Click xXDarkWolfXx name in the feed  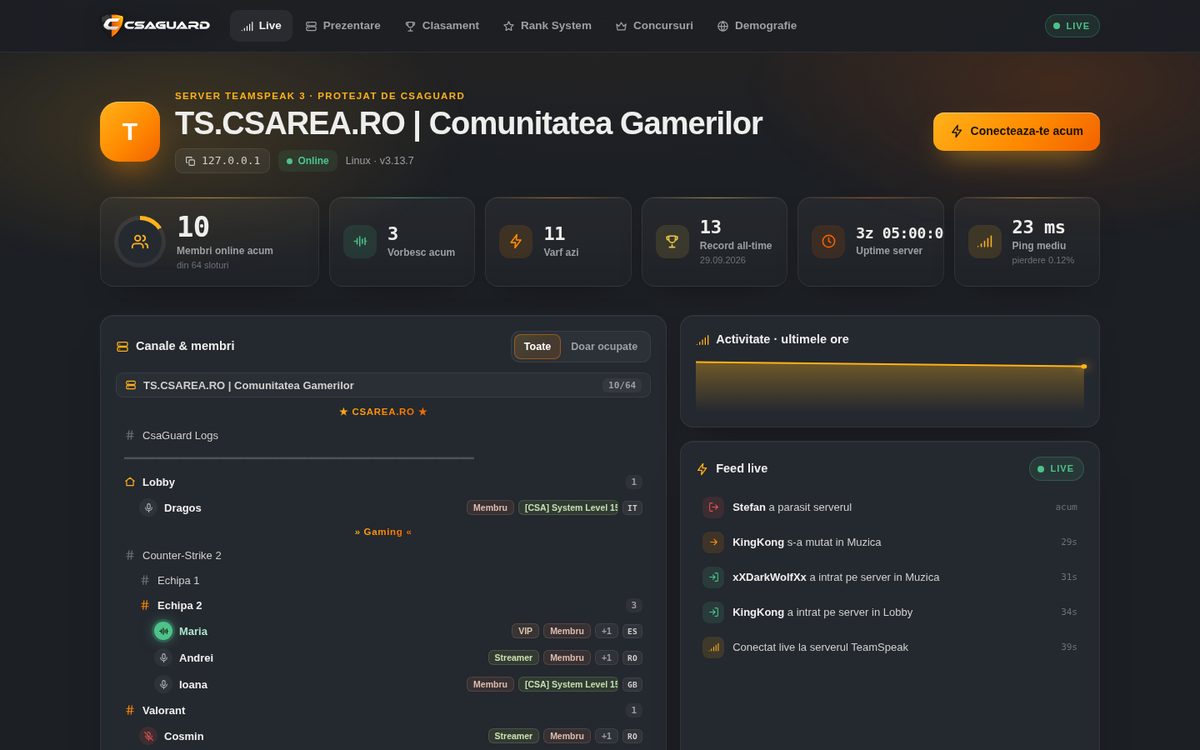(x=770, y=577)
